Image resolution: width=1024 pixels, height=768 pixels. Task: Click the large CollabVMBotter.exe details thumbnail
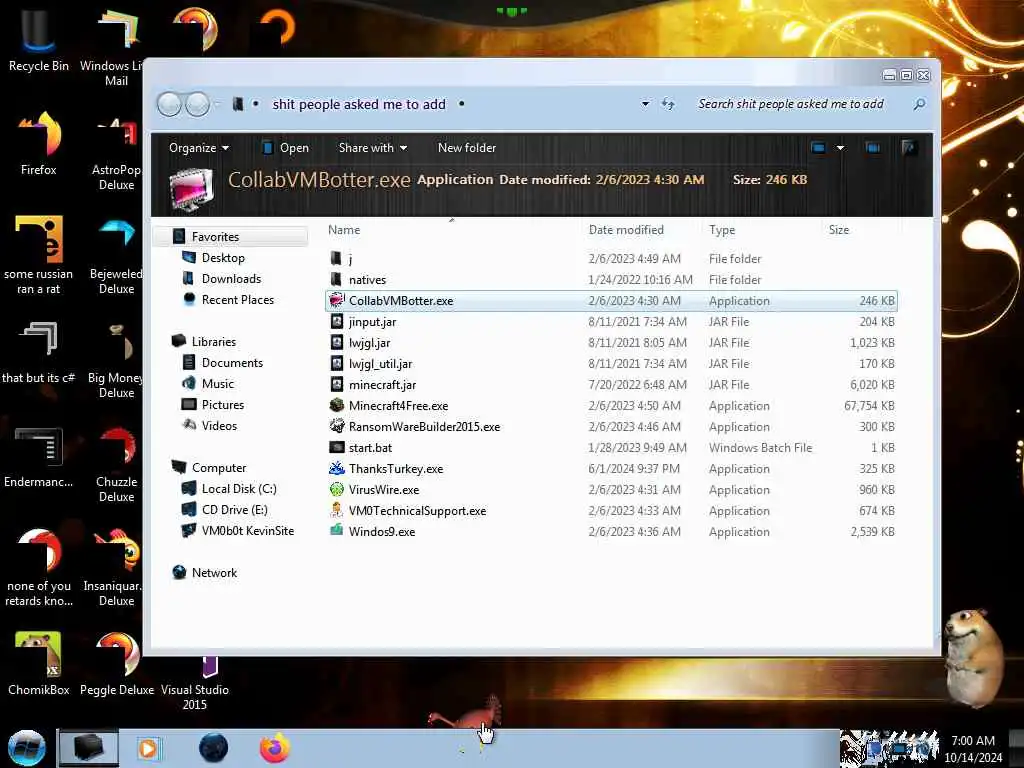tap(191, 188)
